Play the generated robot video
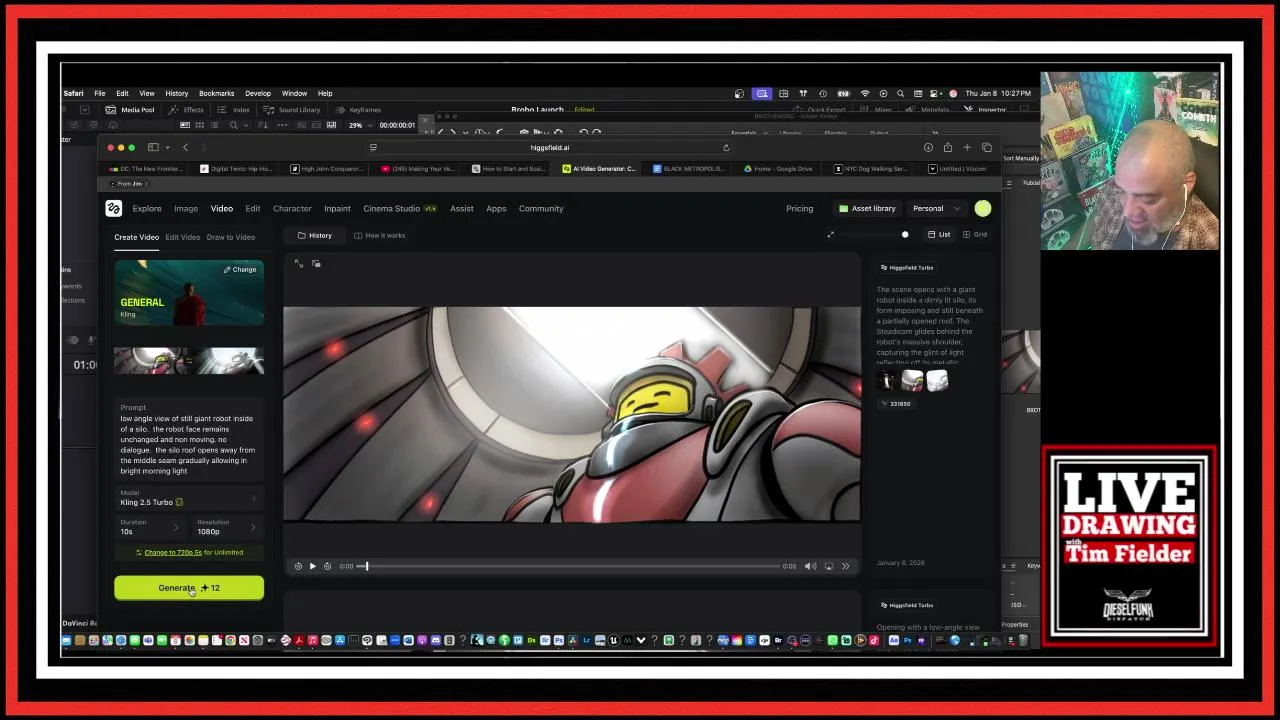Screen dimensions: 1280x720 pyautogui.click(x=312, y=566)
